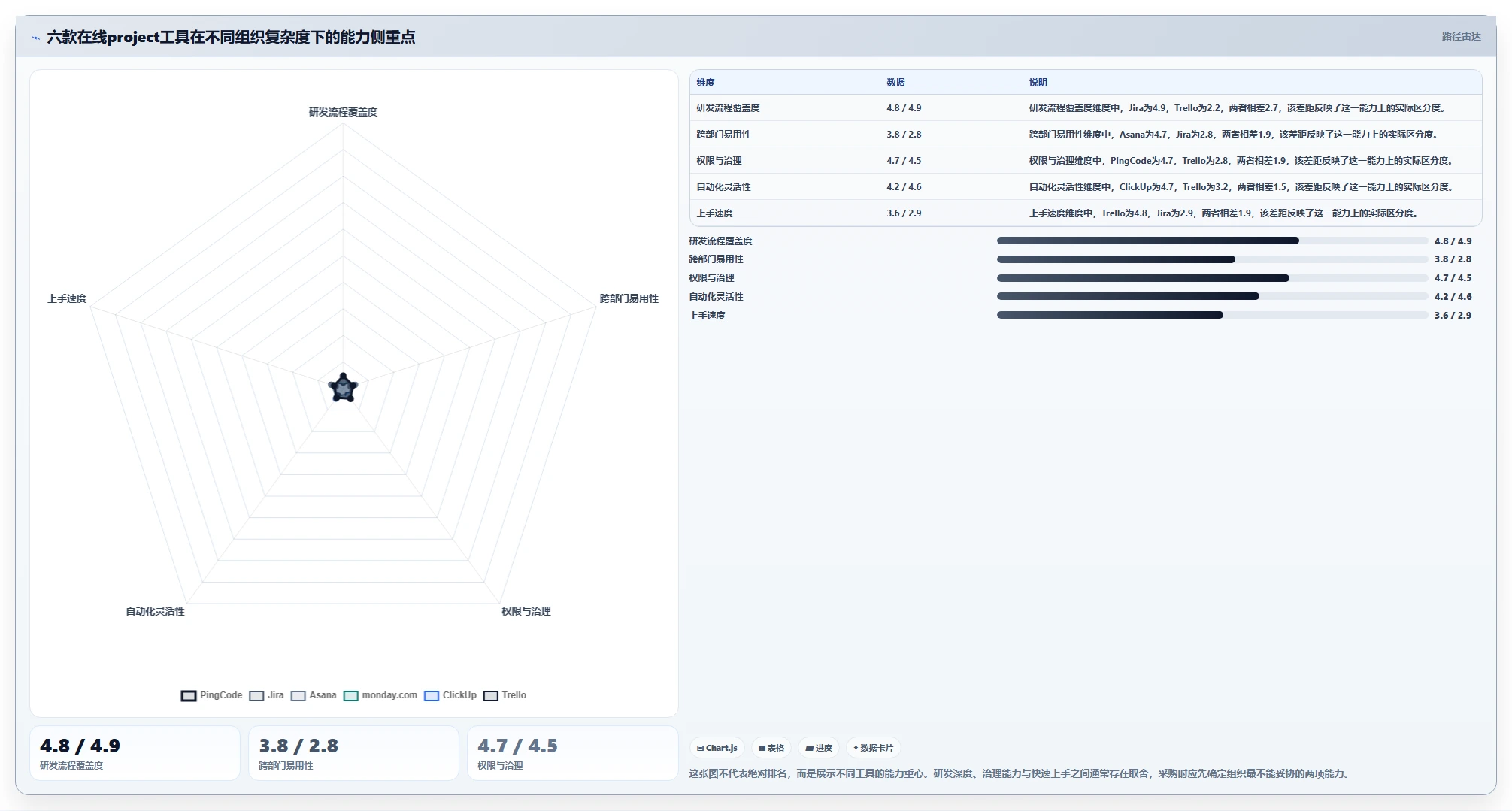The width and height of the screenshot is (1512, 811).
Task: Select the 跨部门易用性 table row cell
Action: [x=723, y=135]
